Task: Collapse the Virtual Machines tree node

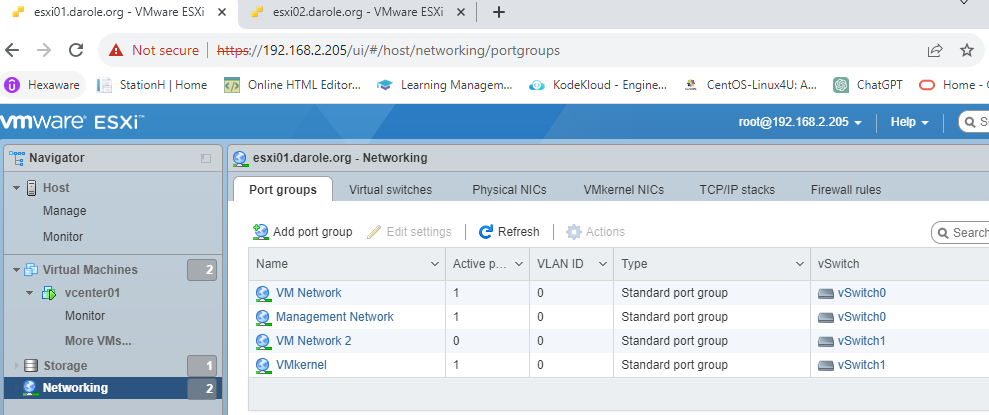Action: (x=16, y=270)
